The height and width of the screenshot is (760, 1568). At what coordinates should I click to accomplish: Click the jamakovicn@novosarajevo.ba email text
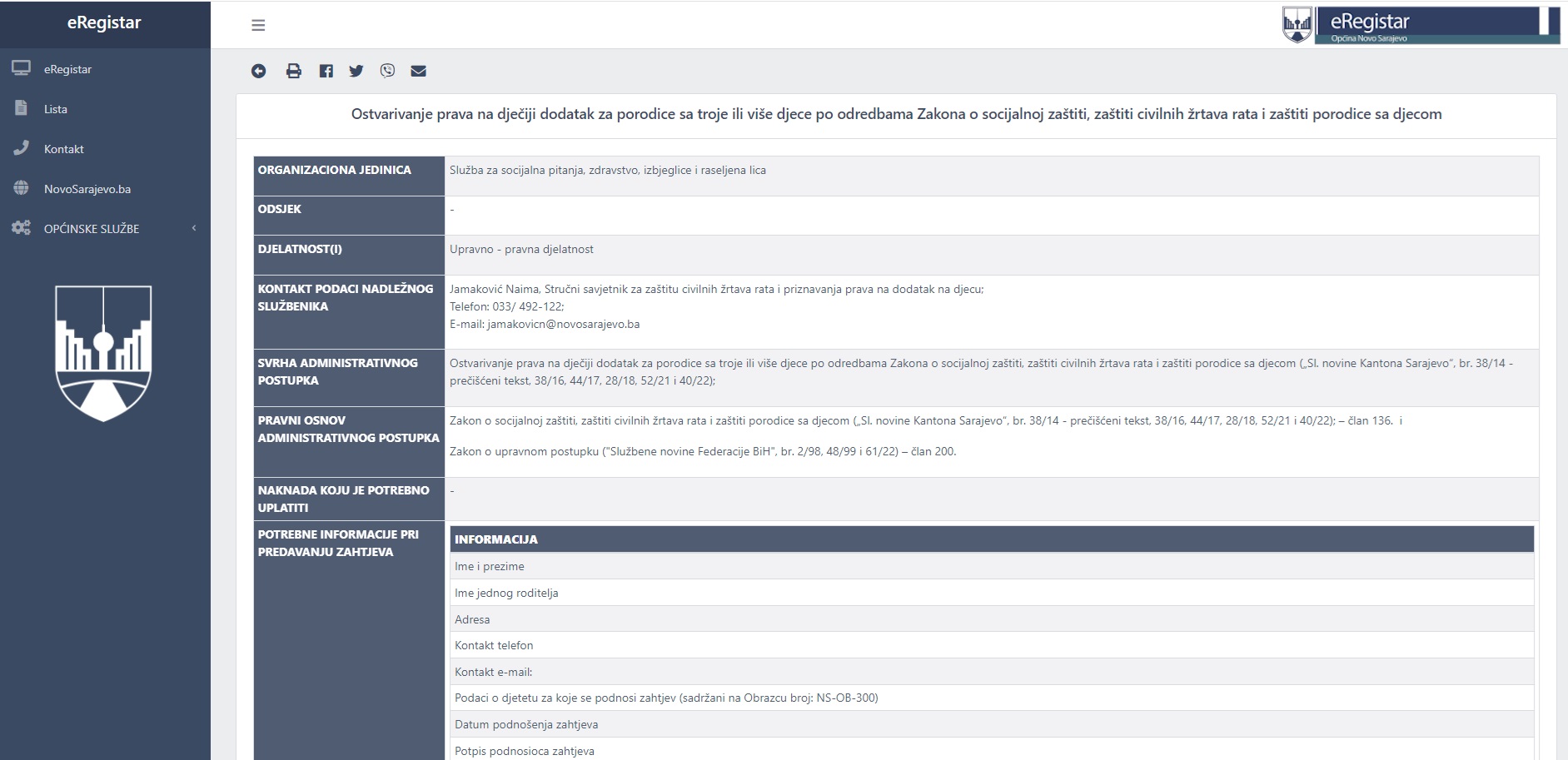pyautogui.click(x=563, y=325)
